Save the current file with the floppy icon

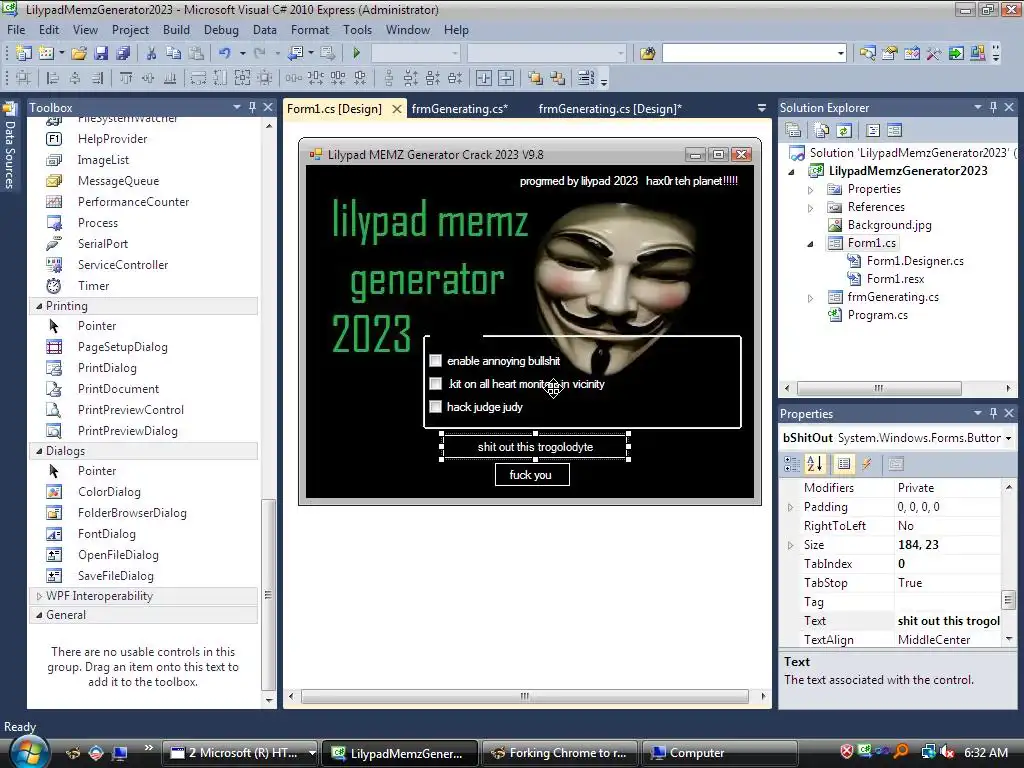click(101, 53)
